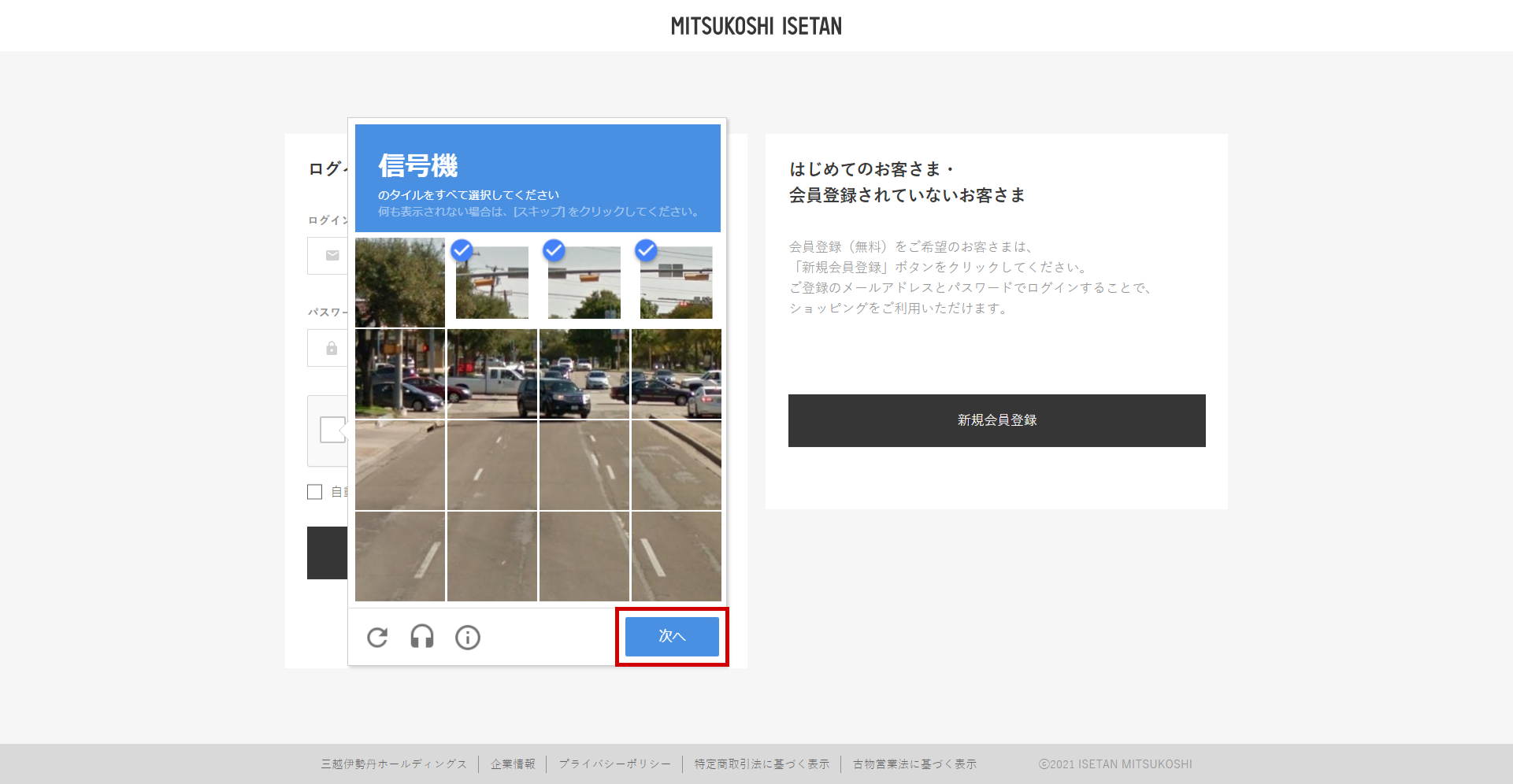Click the 新規会員登録 button

coord(996,420)
